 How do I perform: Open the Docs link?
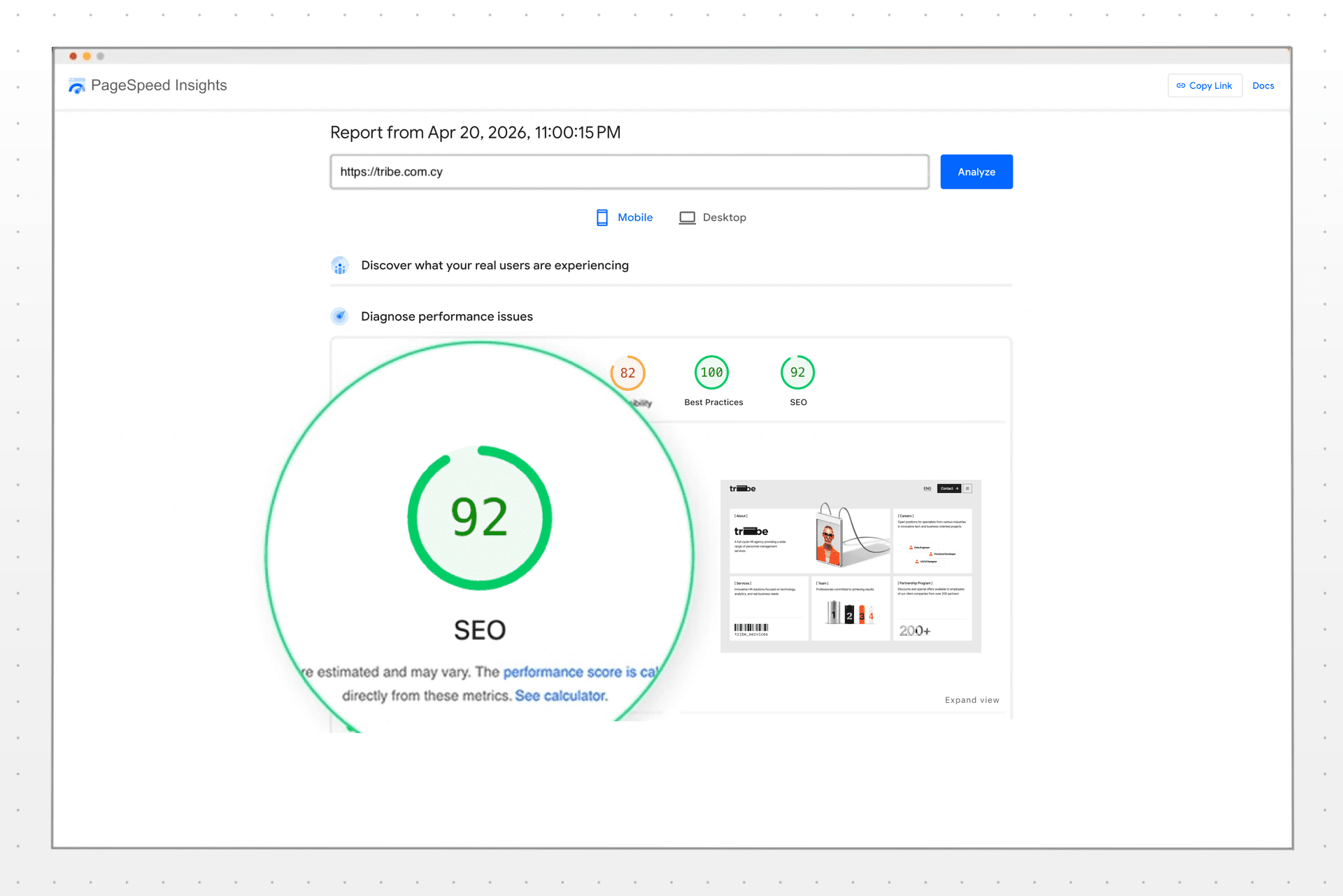click(1263, 85)
